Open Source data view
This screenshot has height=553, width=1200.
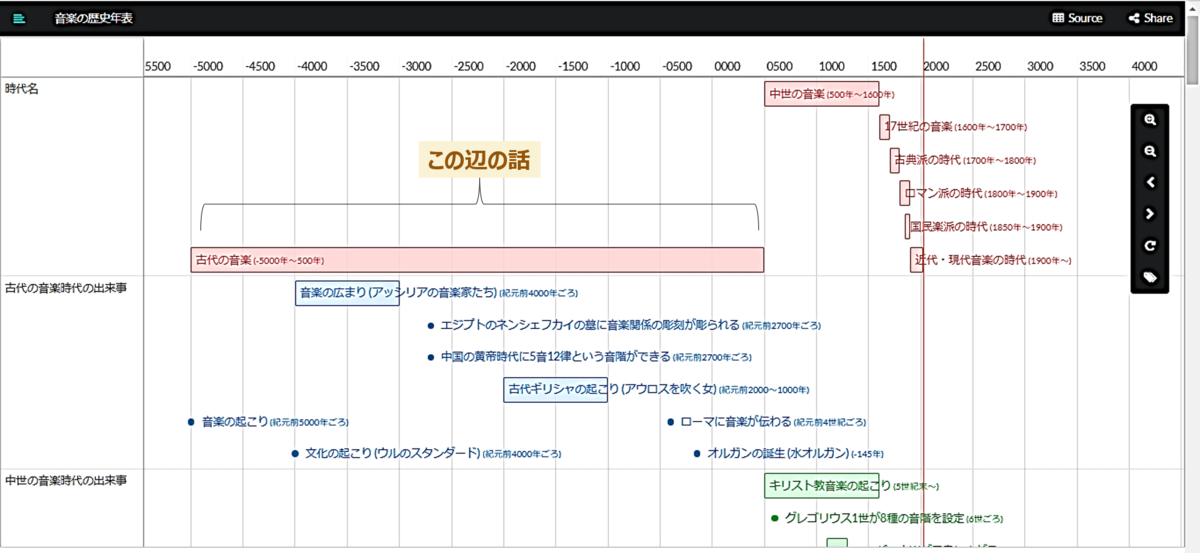coord(1077,18)
